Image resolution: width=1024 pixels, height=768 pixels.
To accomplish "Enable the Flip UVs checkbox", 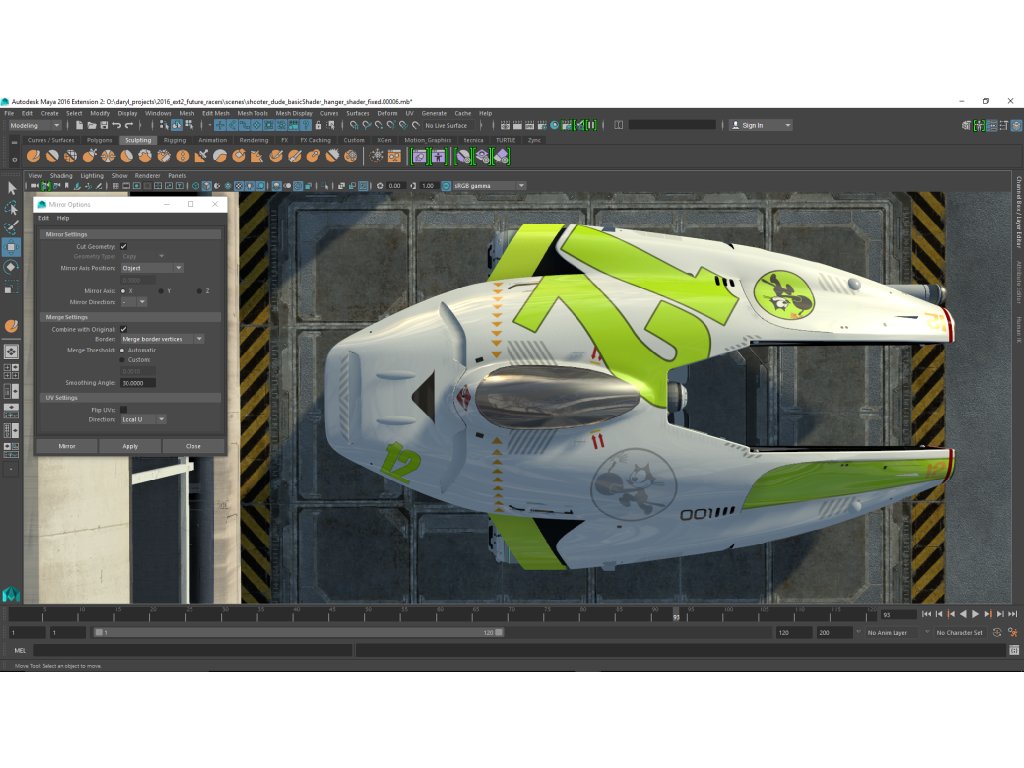I will click(x=123, y=409).
